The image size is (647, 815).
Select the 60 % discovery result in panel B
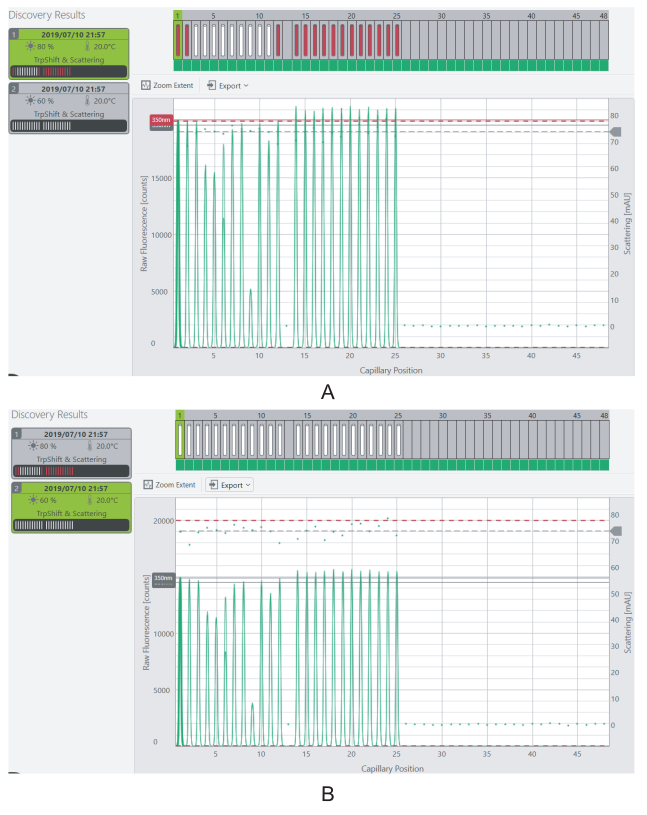71,507
